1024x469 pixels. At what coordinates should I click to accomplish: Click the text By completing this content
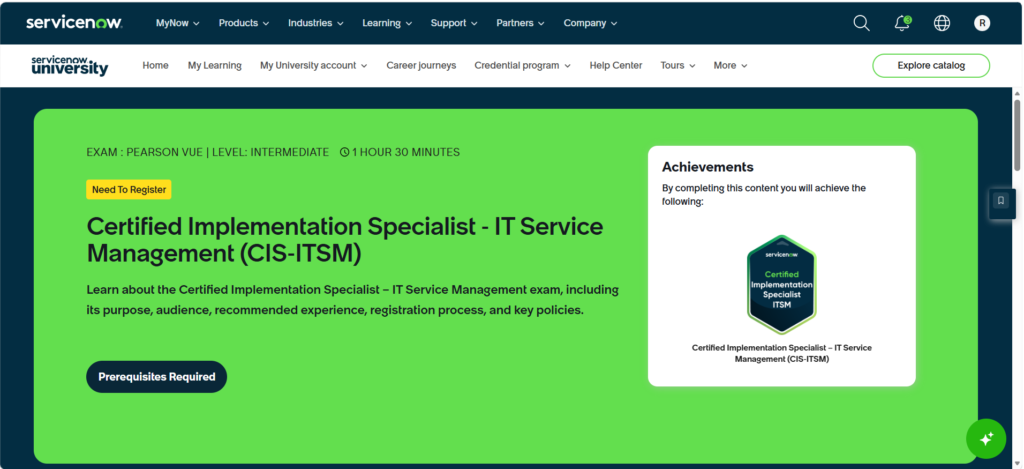[764, 195]
